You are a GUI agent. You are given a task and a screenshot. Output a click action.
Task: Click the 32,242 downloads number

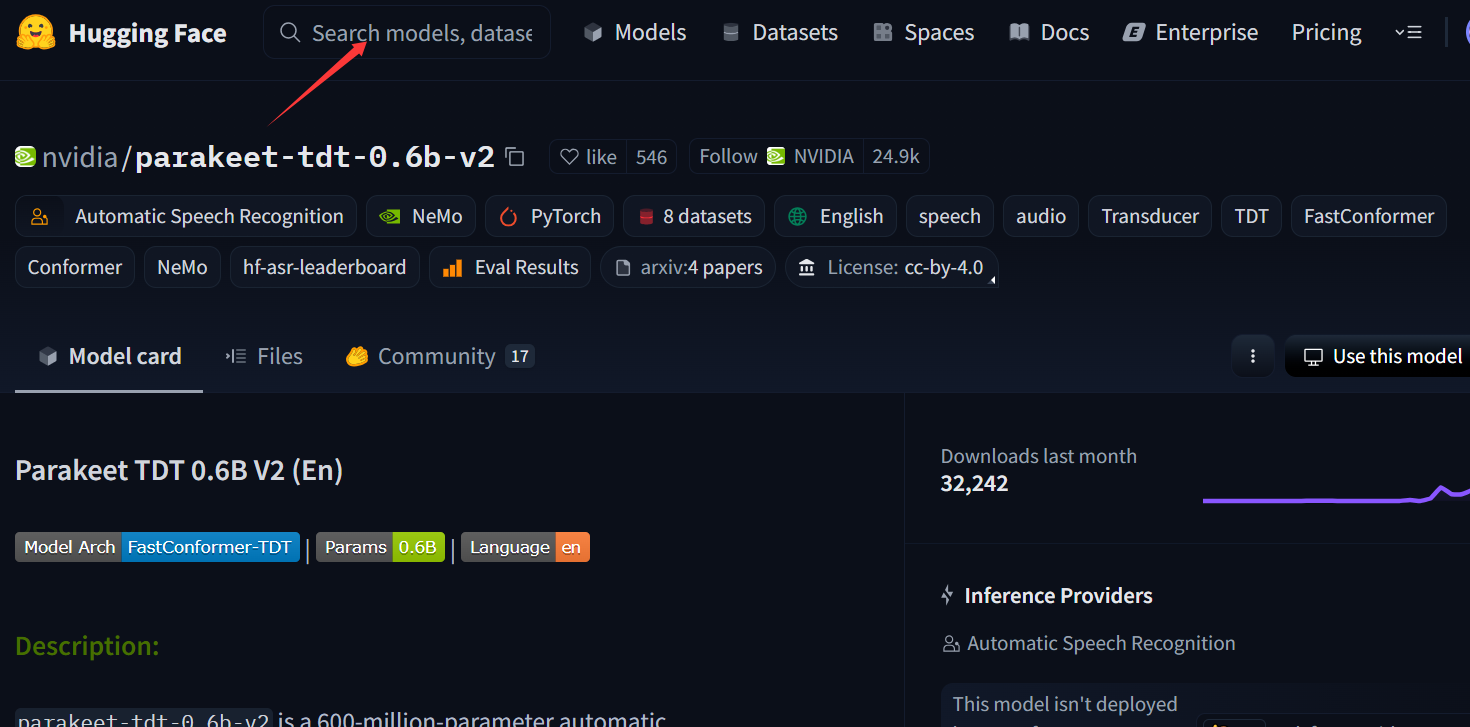coord(974,484)
